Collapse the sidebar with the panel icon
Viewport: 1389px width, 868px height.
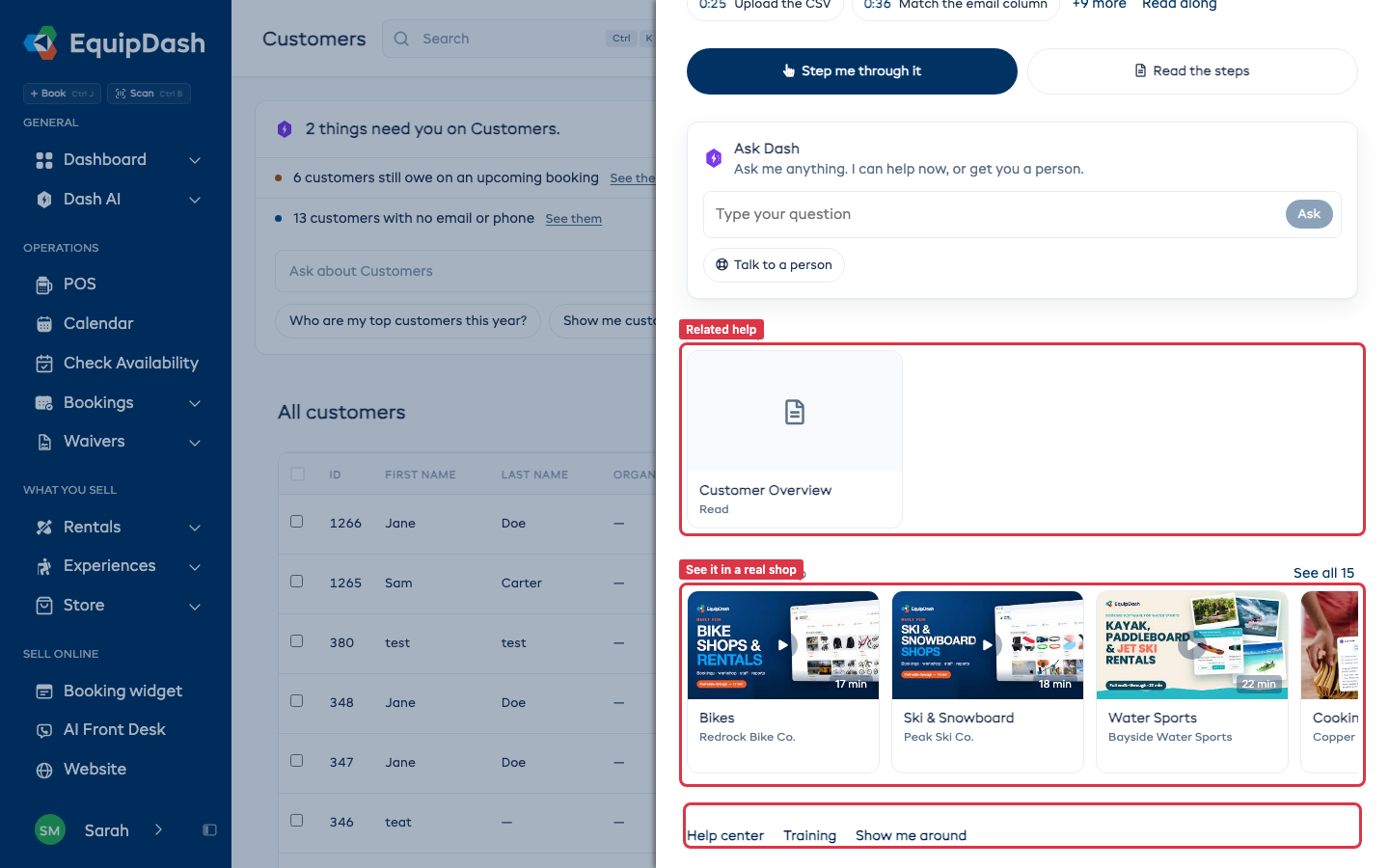click(209, 830)
